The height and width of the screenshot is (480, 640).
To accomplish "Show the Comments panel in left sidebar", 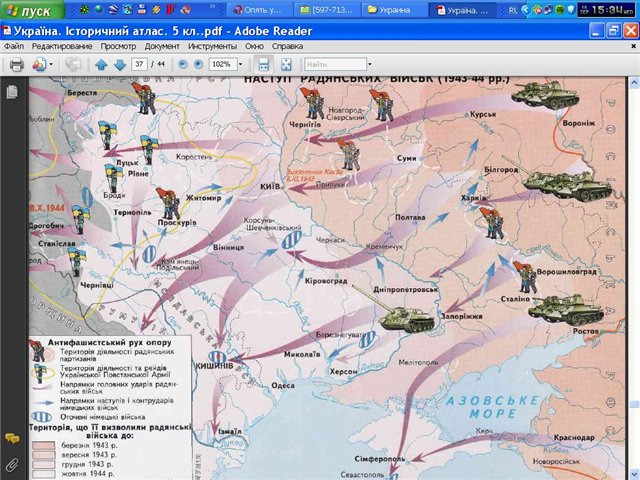I will tap(12, 439).
